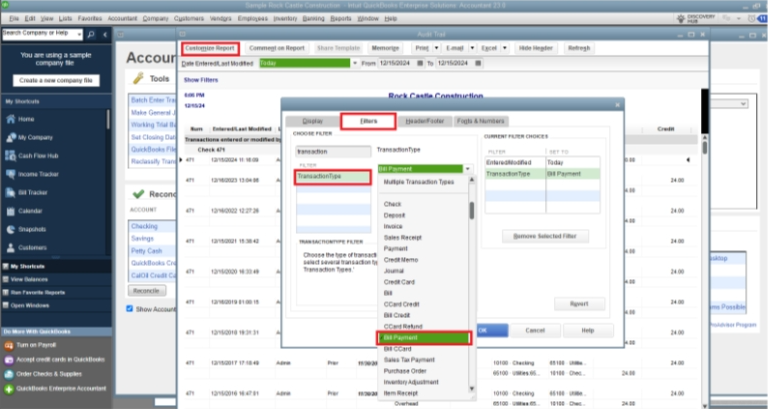Open the Search Company or Help dropdown
The image size is (768, 409).
tap(79, 34)
